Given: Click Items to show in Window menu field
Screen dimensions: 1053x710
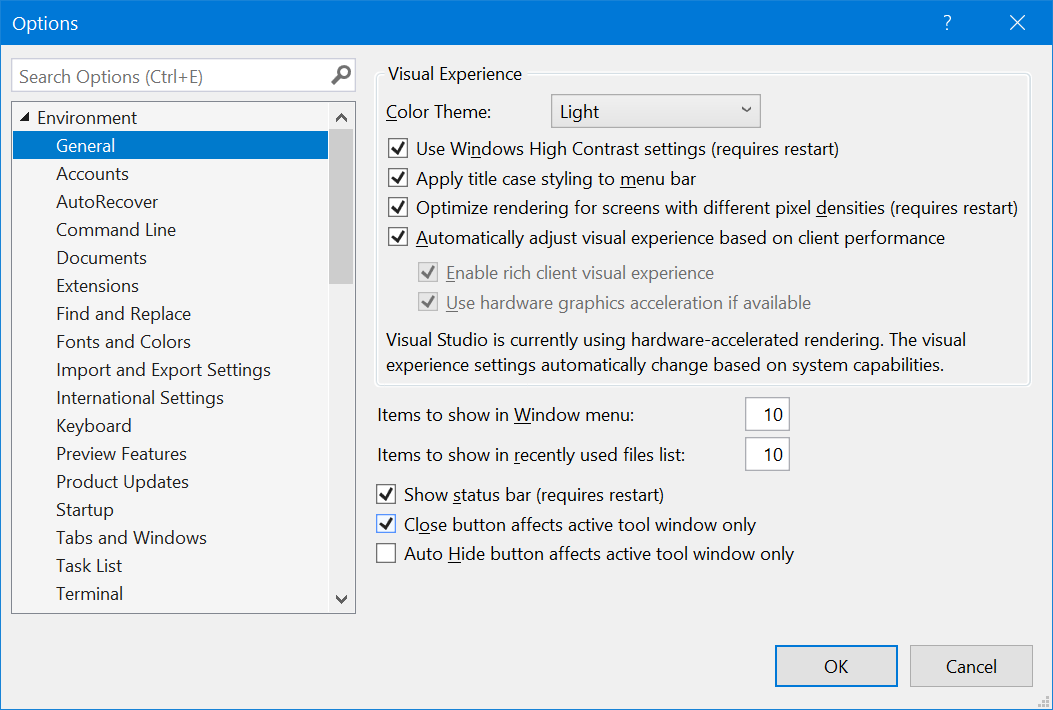Looking at the screenshot, I should [768, 414].
